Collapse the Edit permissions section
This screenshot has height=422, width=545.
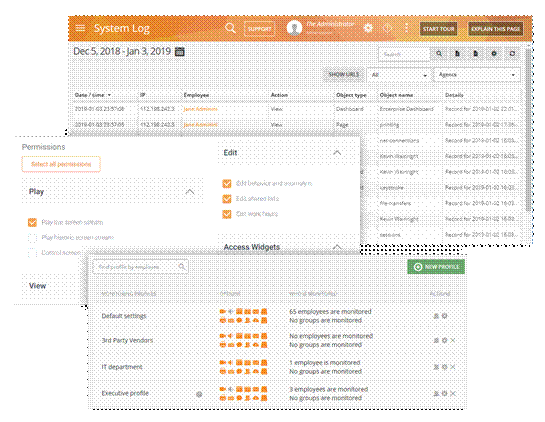point(337,153)
